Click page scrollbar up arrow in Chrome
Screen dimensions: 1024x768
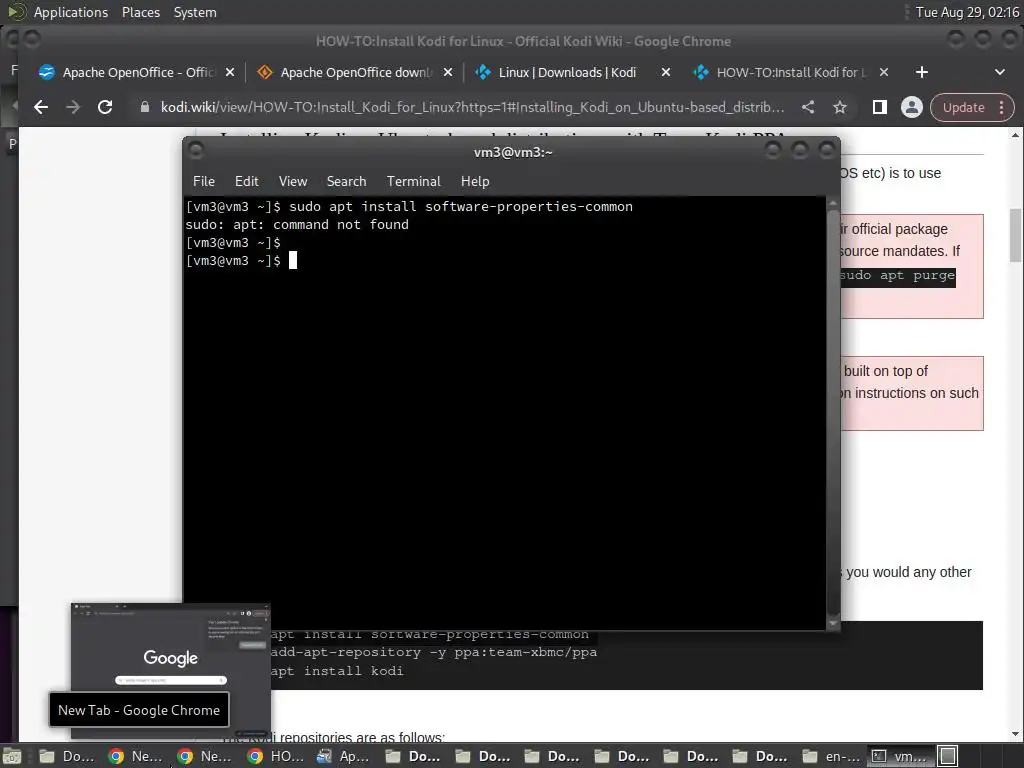click(x=1016, y=135)
